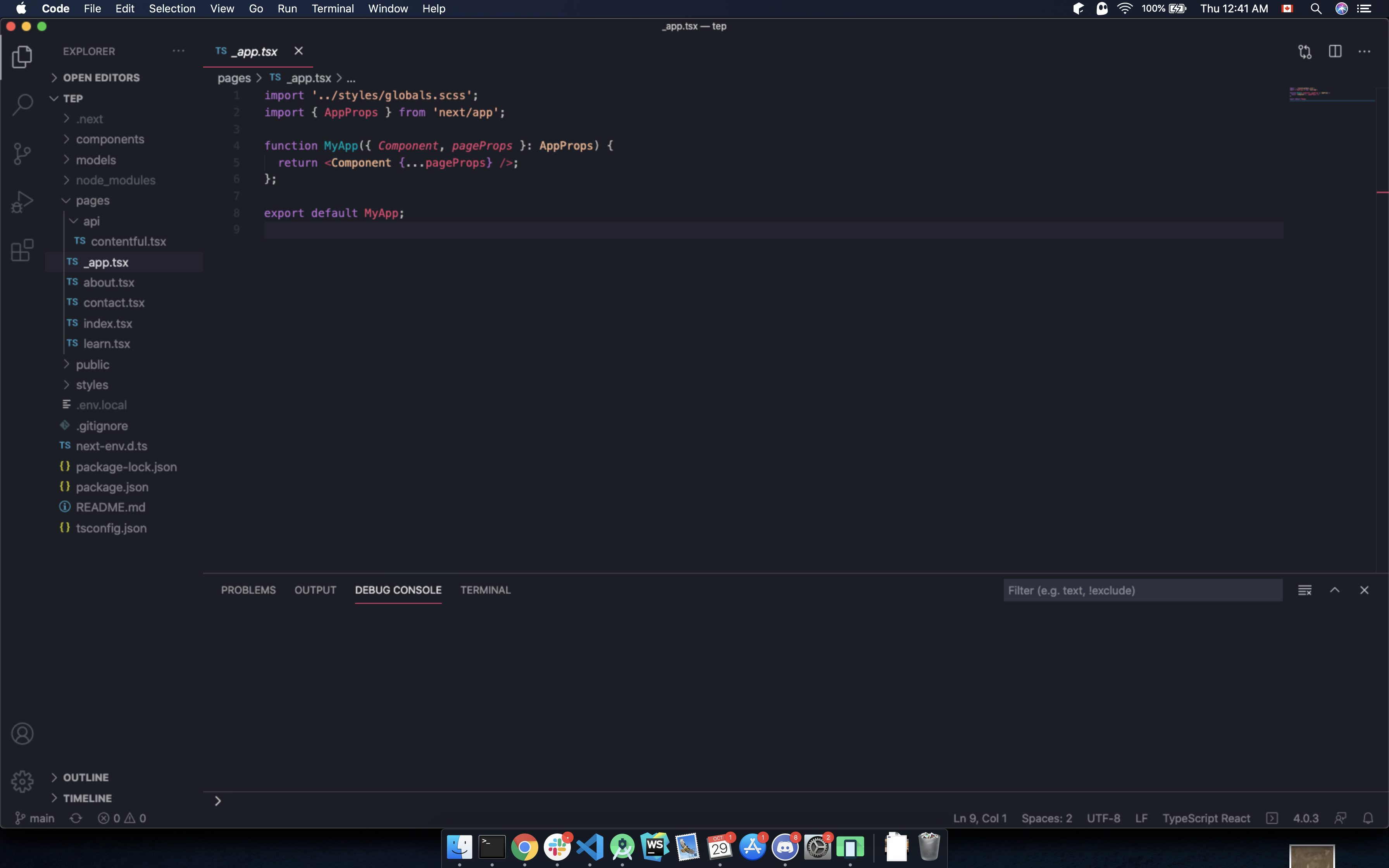The image size is (1389, 868).
Task: Open Run and Debug panel
Action: point(22,201)
